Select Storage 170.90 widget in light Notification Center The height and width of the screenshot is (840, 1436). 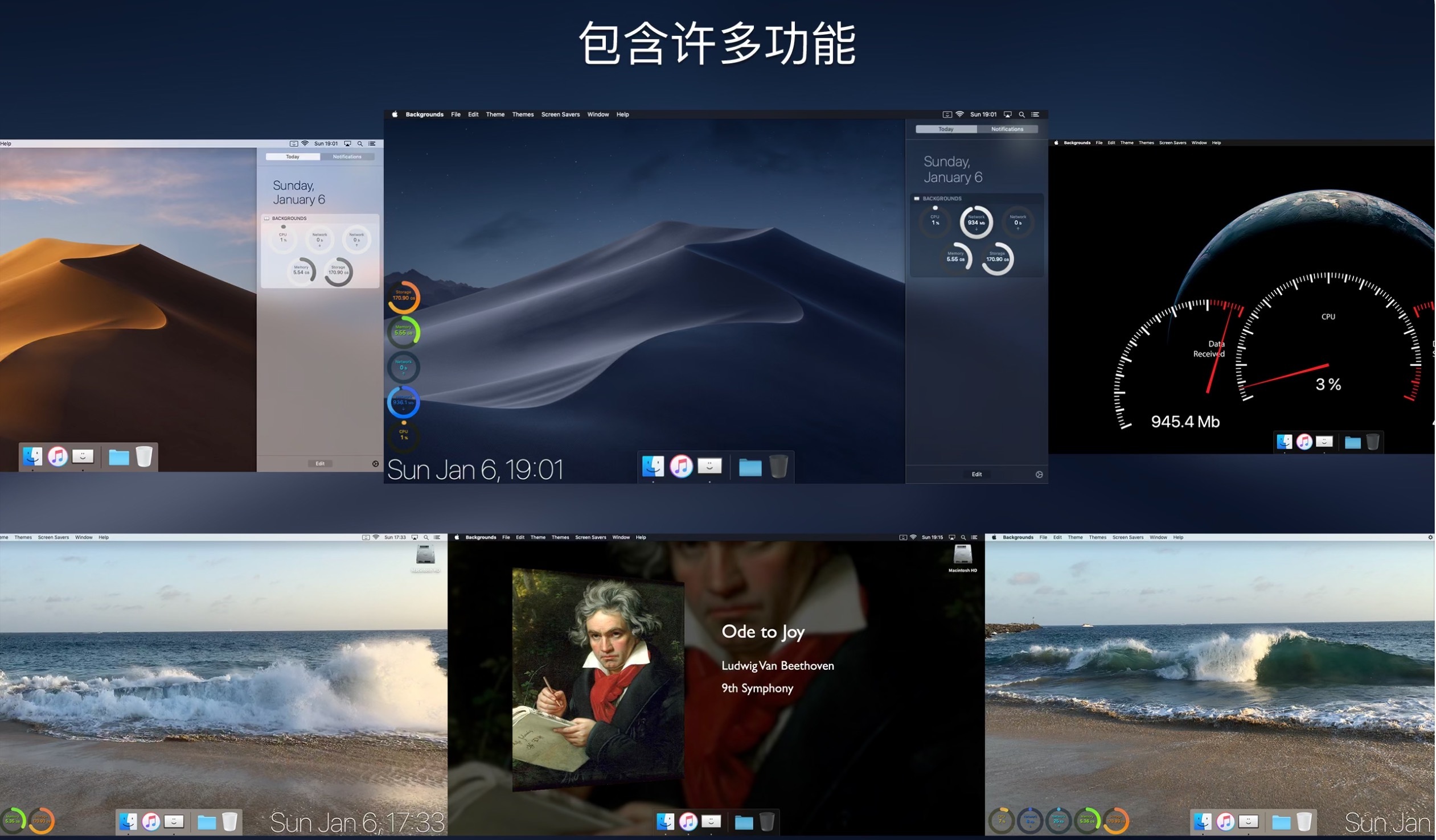coord(338,271)
